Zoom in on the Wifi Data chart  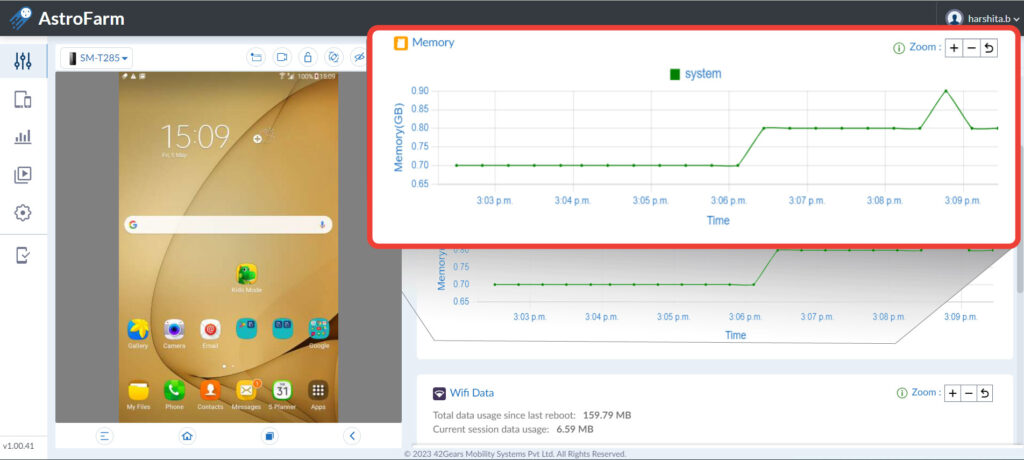pos(952,393)
